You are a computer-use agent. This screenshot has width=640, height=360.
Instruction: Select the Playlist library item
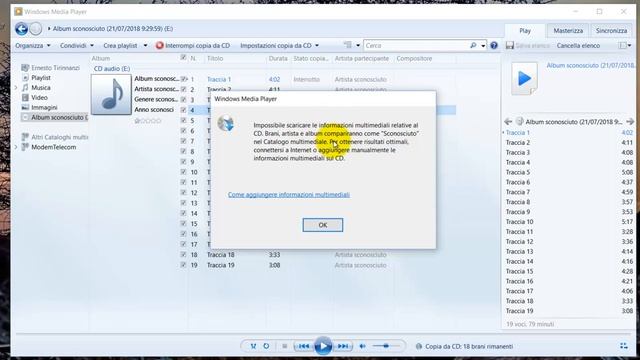(x=41, y=78)
